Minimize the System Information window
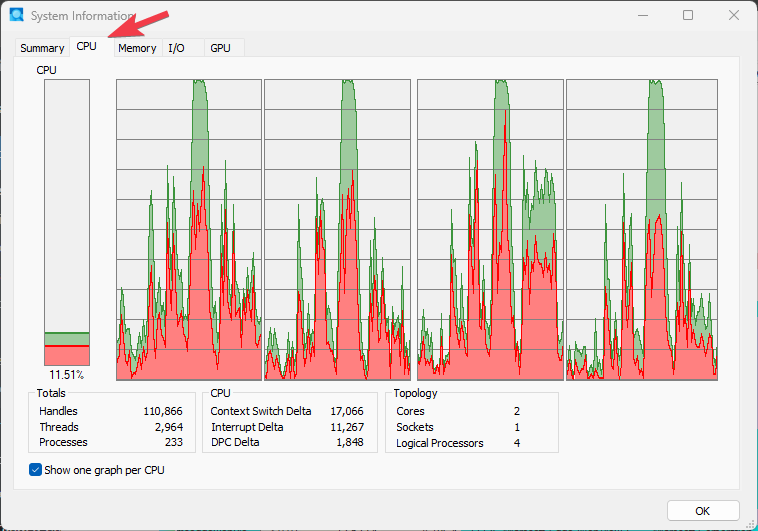758x531 pixels. point(642,15)
